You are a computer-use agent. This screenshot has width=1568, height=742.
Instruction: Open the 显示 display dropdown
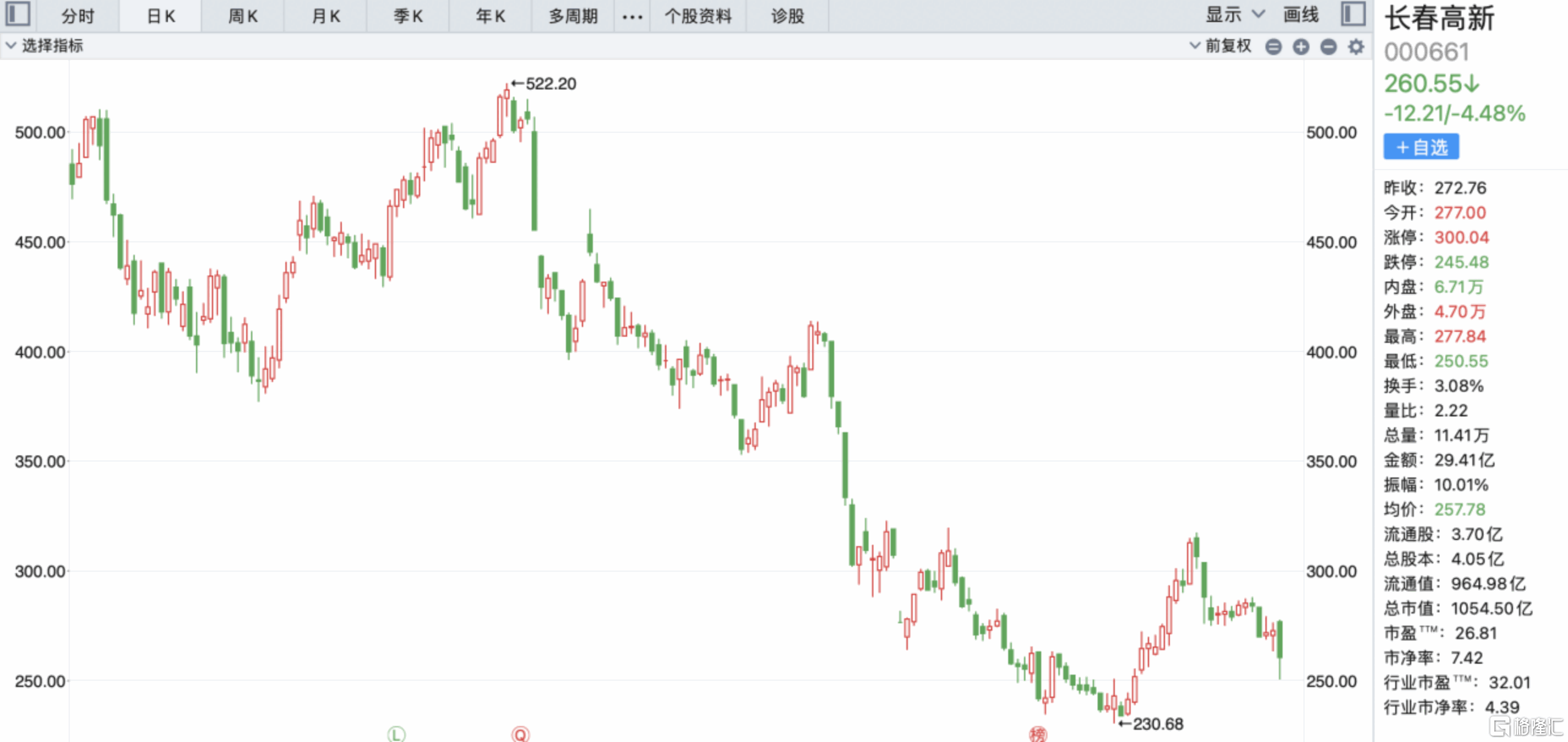1234,15
